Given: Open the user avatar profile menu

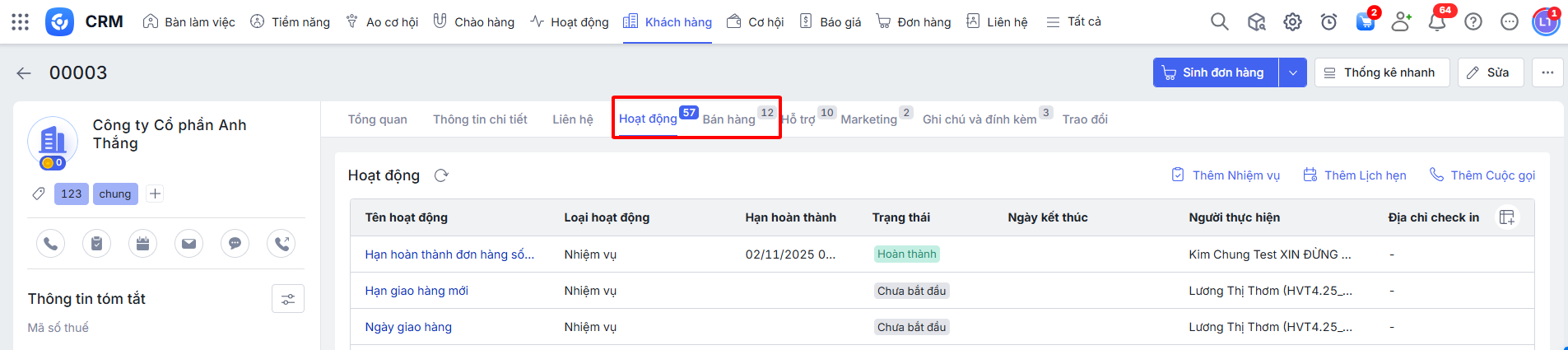Looking at the screenshot, I should [1545, 22].
